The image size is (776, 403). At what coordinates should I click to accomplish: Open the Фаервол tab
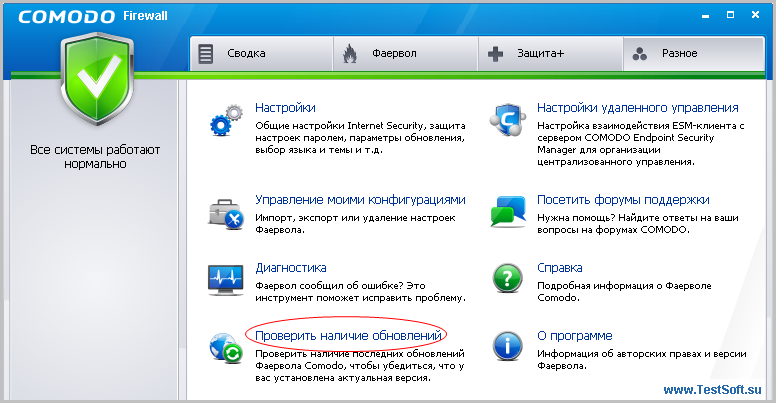coord(405,53)
